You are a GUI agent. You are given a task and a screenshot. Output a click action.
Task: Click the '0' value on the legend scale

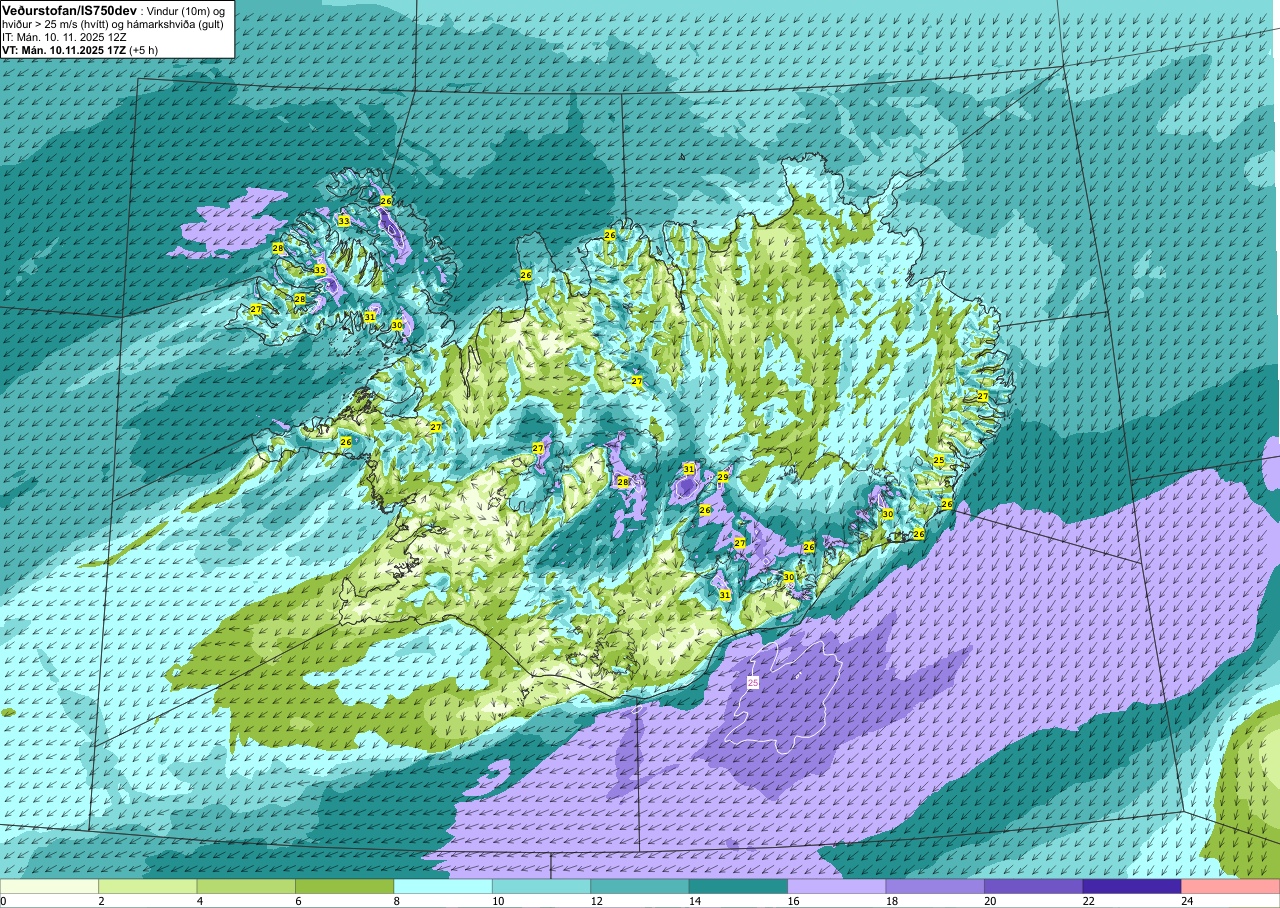[x=4, y=901]
